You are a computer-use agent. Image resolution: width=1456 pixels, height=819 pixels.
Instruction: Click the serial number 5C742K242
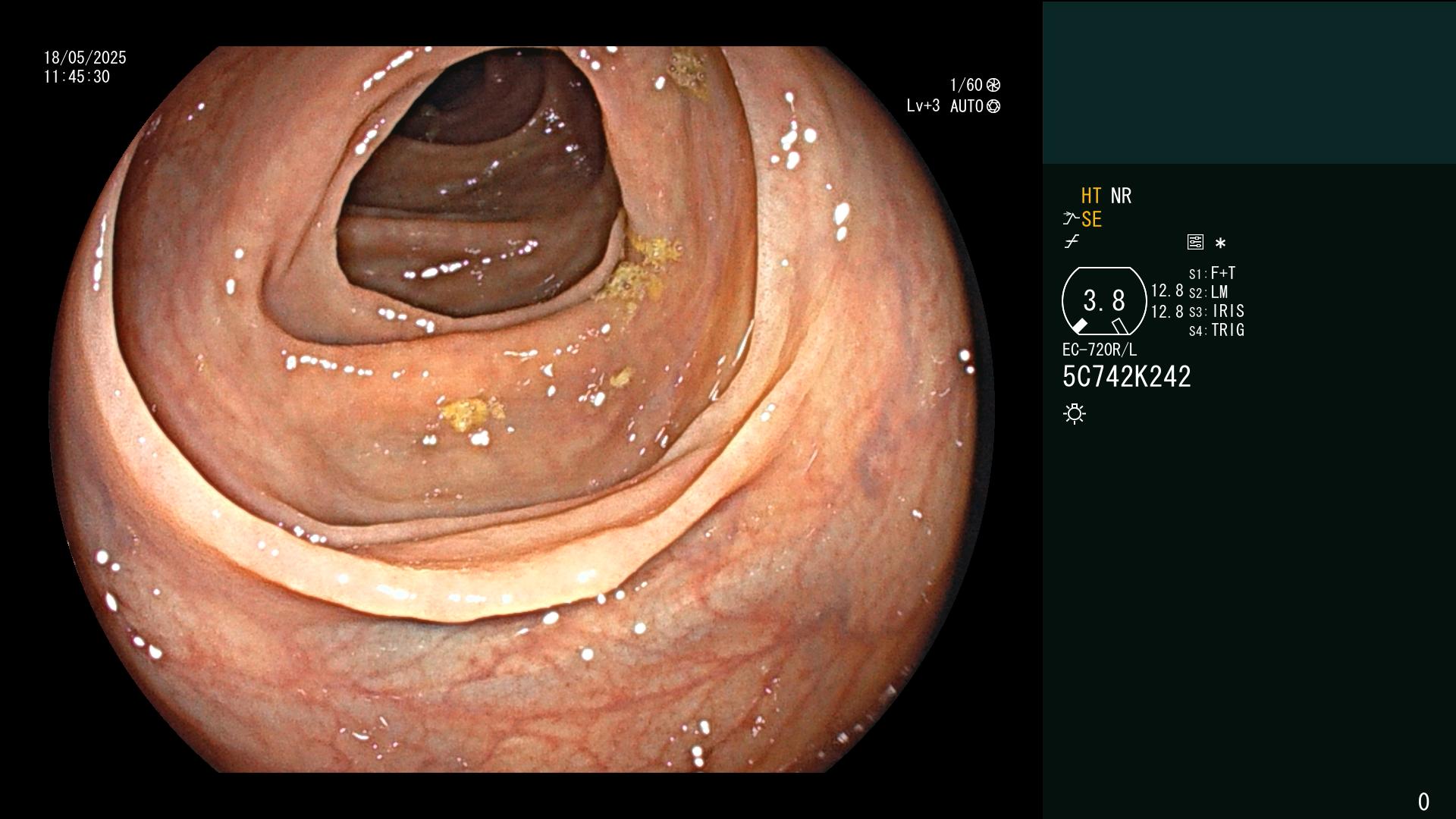coord(1127,376)
